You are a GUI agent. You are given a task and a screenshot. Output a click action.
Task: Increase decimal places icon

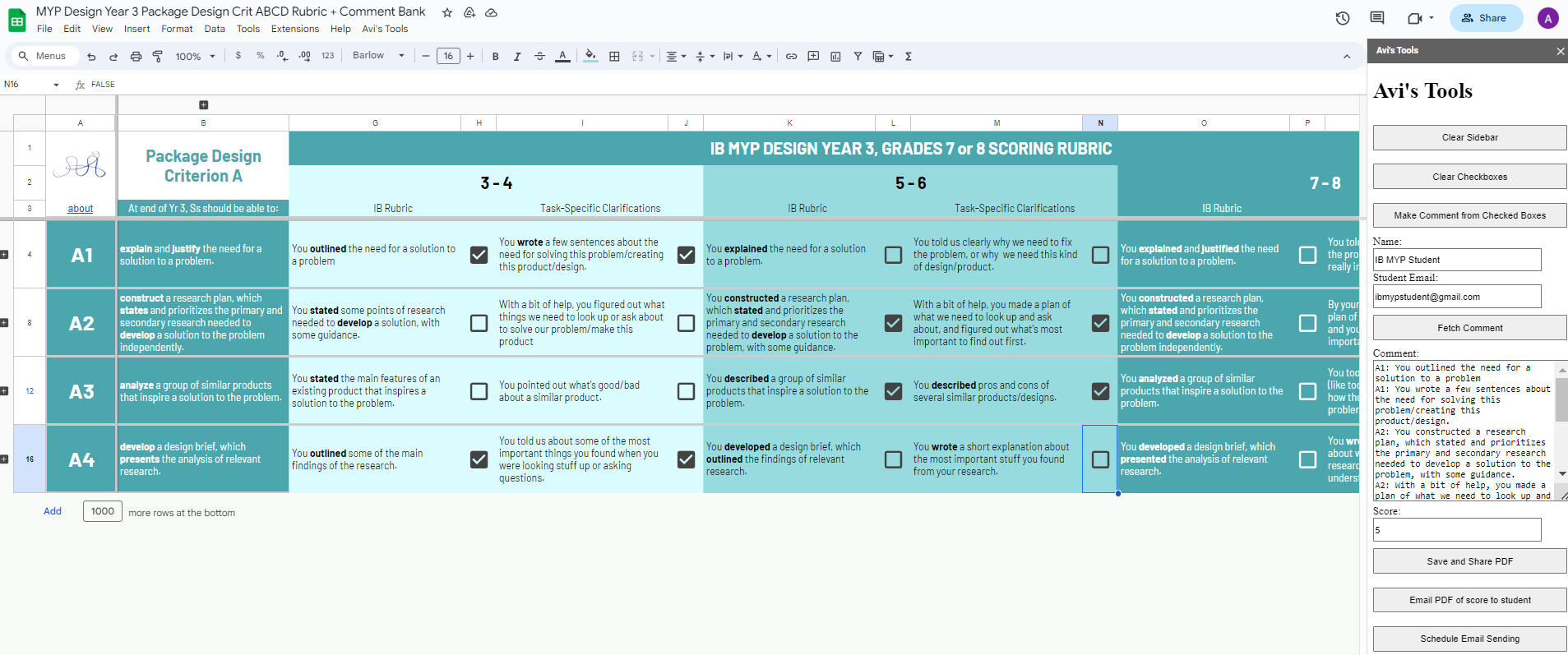(304, 56)
